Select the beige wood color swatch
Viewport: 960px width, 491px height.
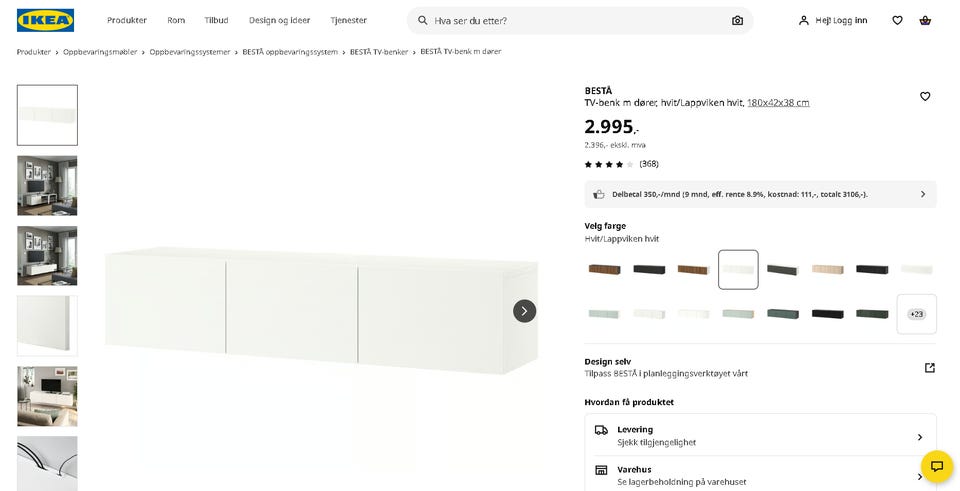827,269
